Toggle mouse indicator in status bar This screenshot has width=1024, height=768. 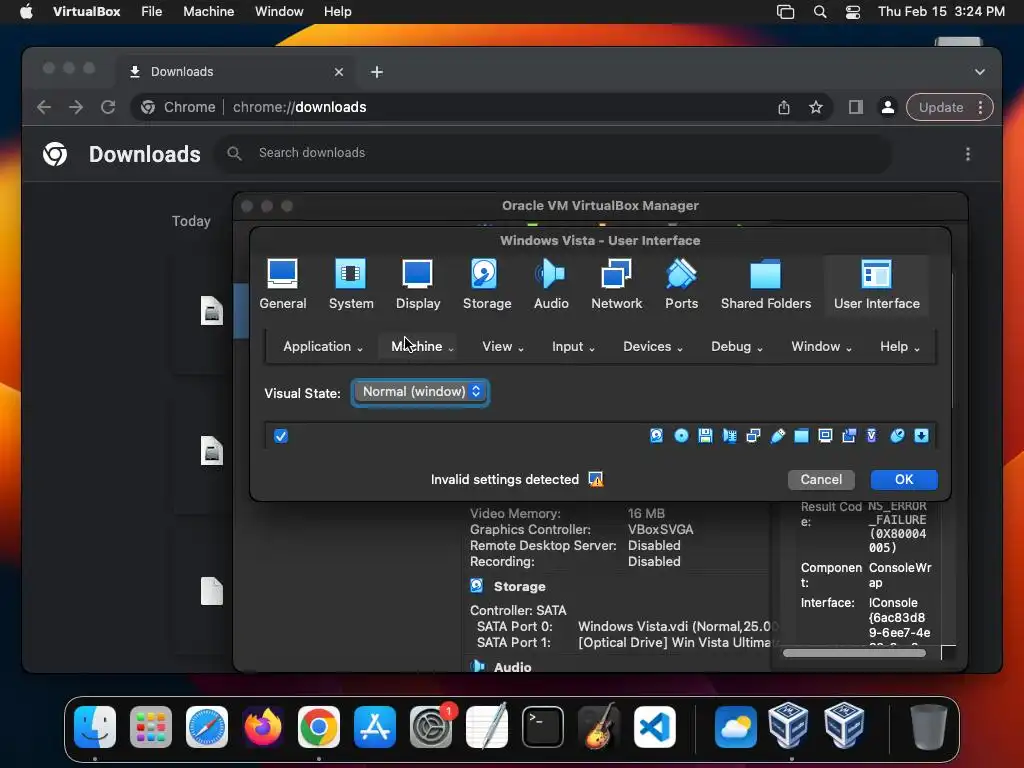tap(897, 436)
